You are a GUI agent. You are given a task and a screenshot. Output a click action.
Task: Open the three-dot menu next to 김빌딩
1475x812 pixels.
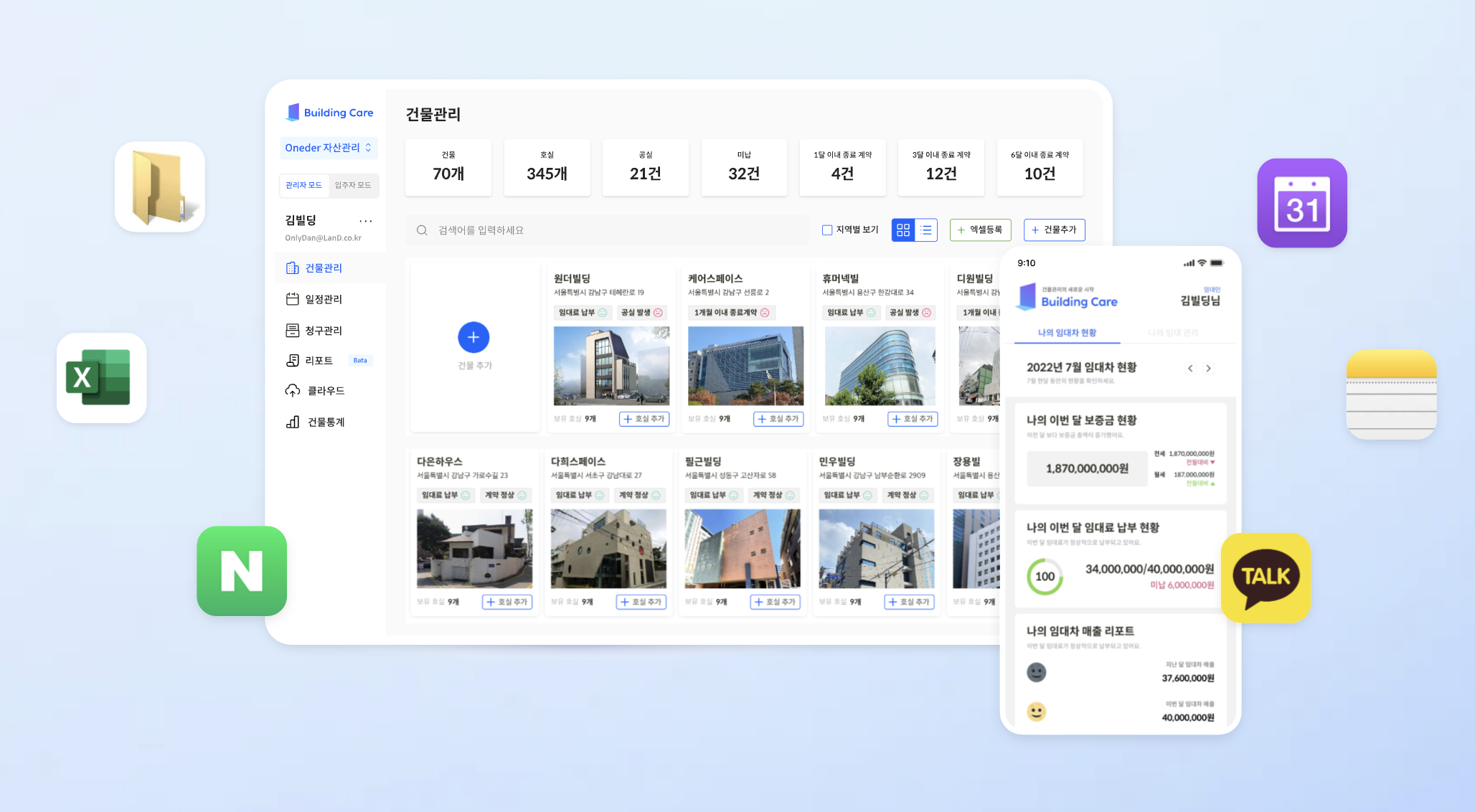[x=366, y=221]
